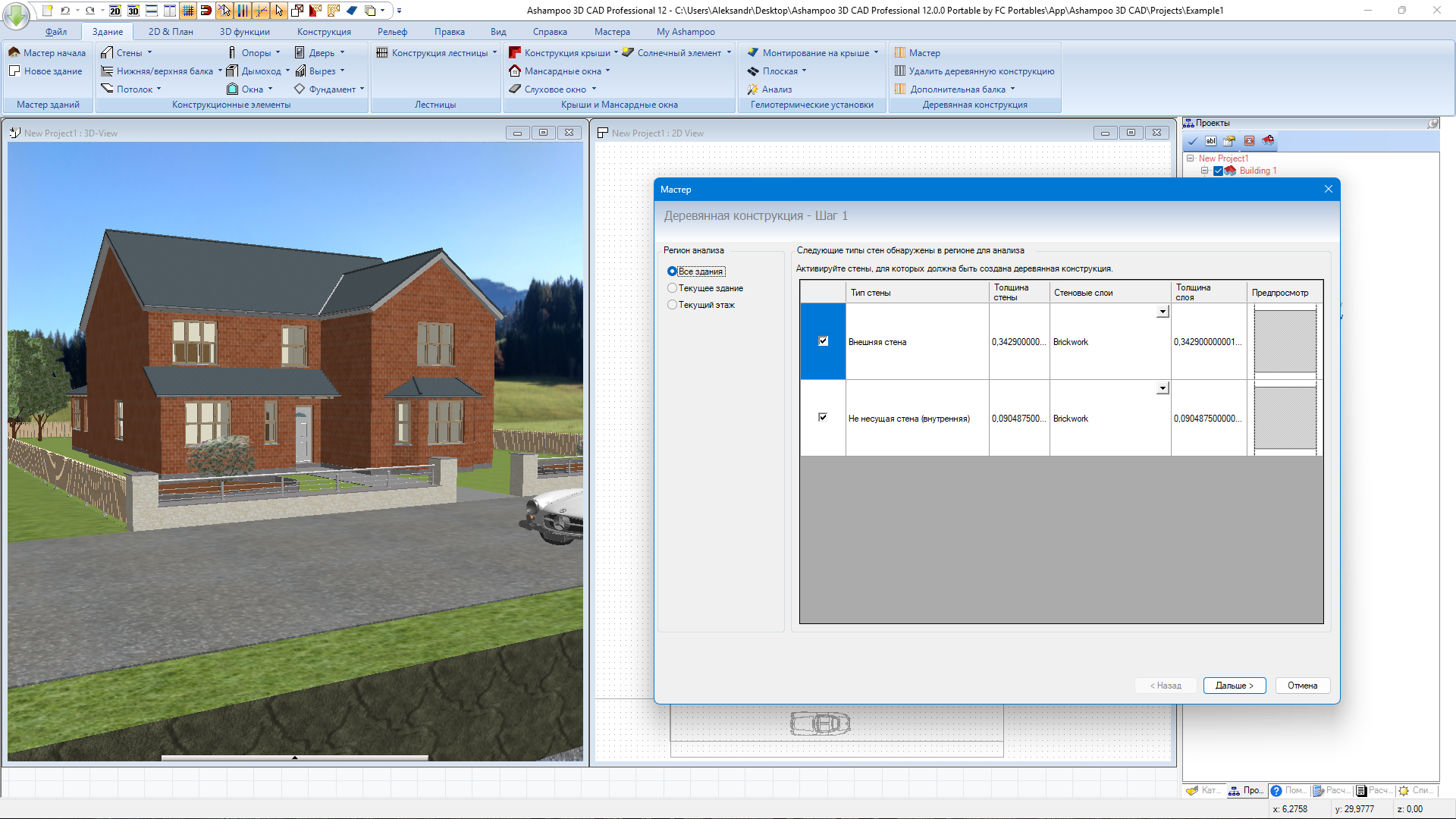Screen dimensions: 1456x819
Task: Select the Мансардные окна icon
Action: click(x=515, y=71)
